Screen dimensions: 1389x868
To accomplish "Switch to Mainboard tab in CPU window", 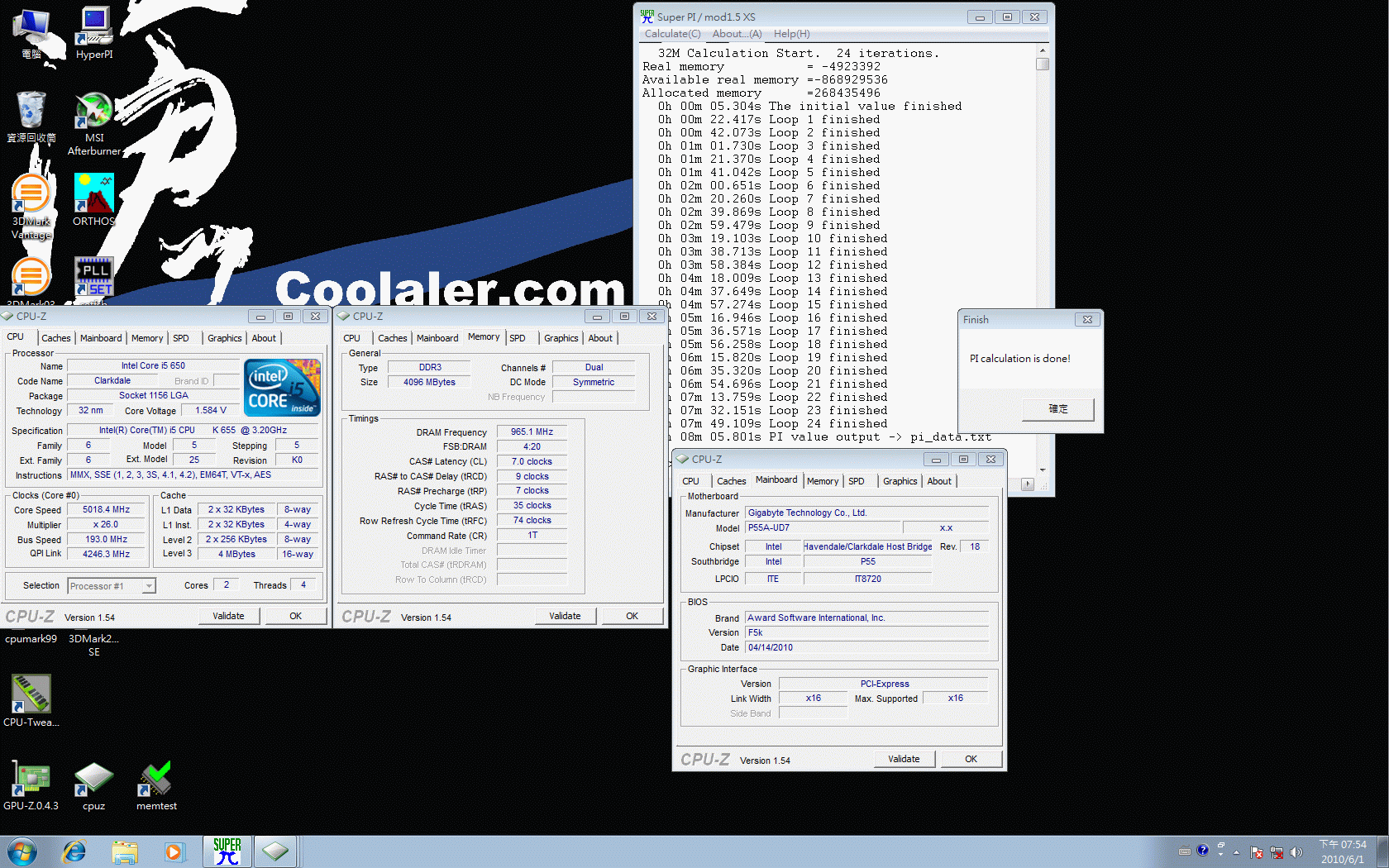I will 101,338.
